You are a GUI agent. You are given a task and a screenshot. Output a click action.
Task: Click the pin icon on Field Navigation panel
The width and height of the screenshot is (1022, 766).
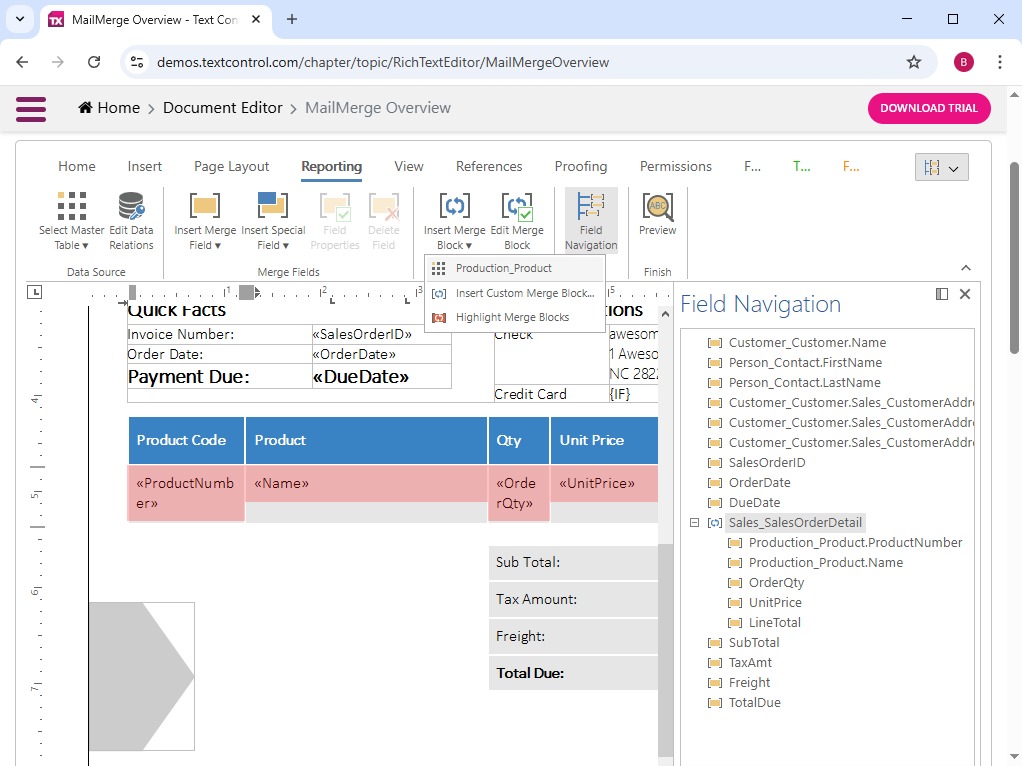941,293
